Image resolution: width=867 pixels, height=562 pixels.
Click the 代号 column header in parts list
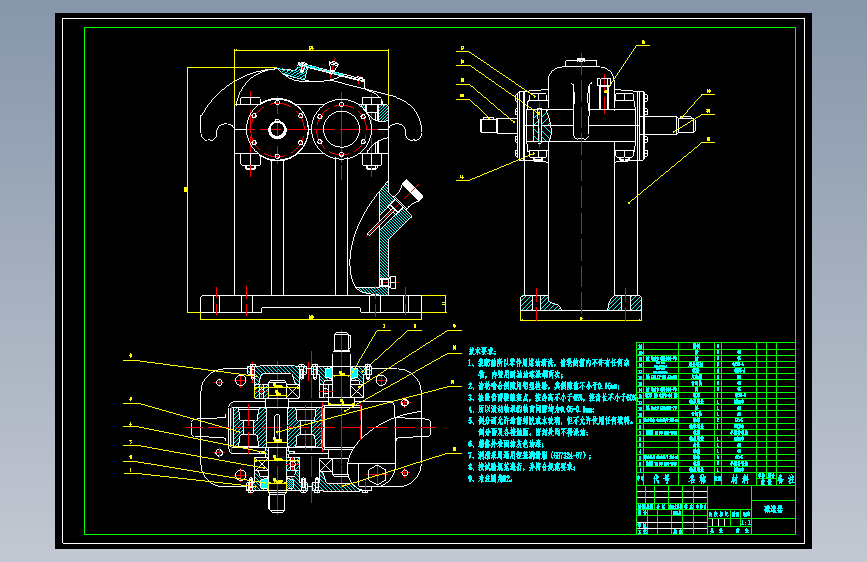coord(661,479)
